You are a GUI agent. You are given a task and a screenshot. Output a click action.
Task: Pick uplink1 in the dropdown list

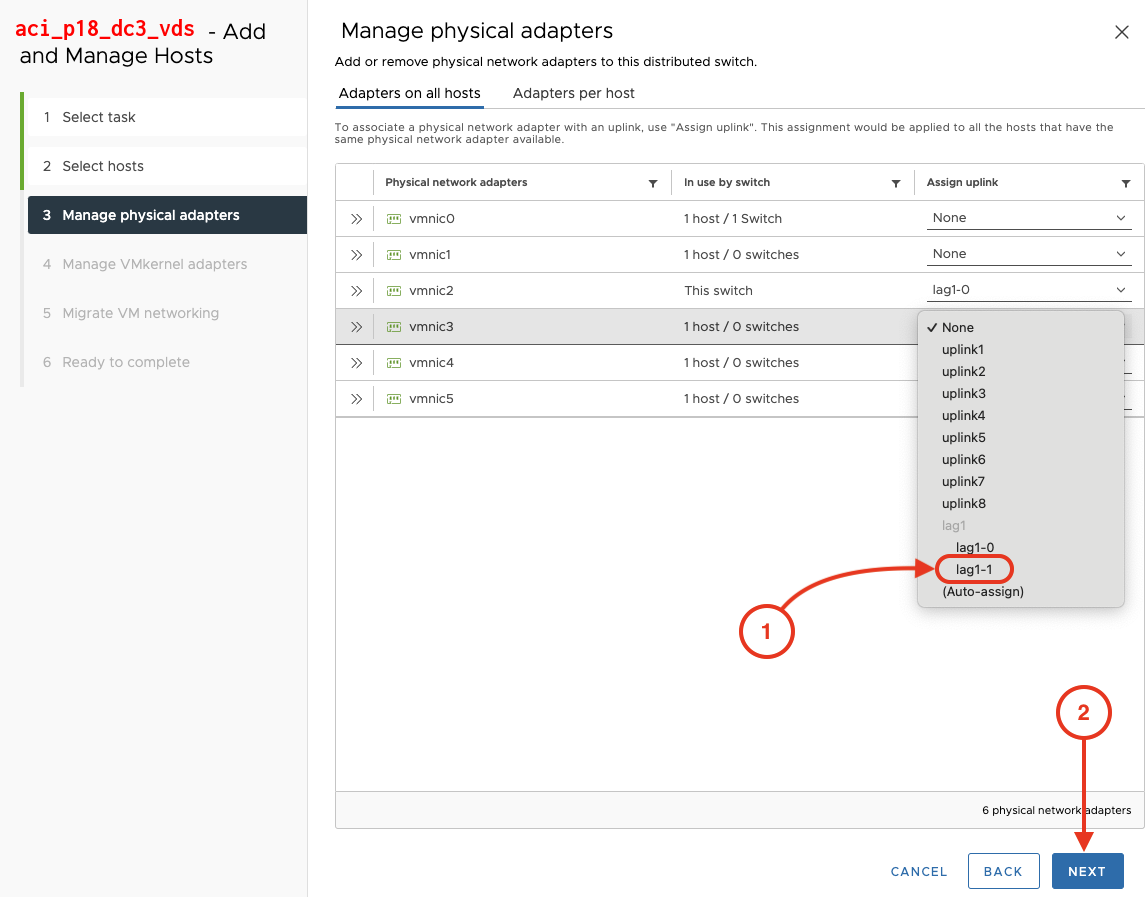963,349
